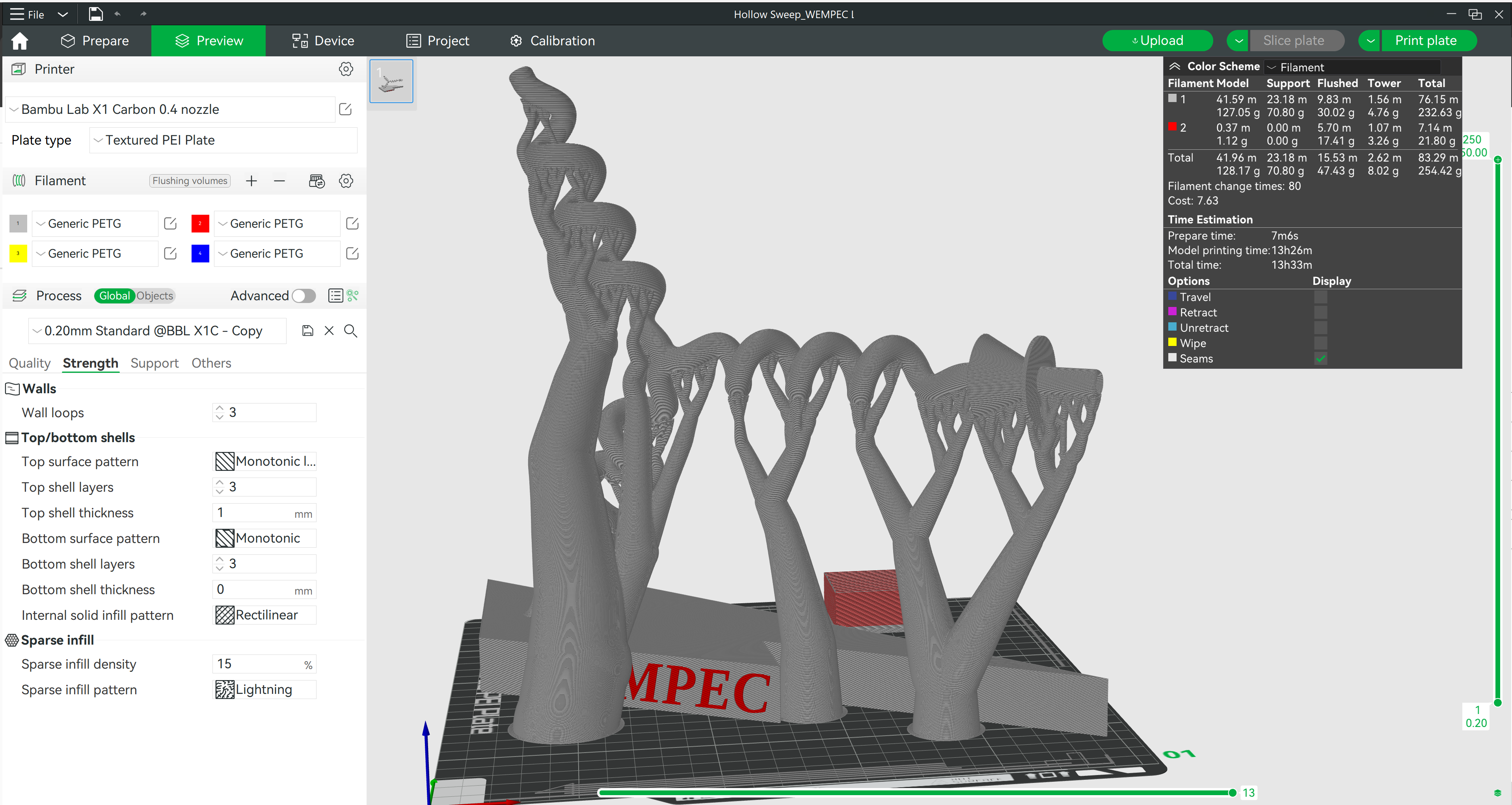Click the save project icon
The image size is (1512, 805).
click(x=96, y=14)
